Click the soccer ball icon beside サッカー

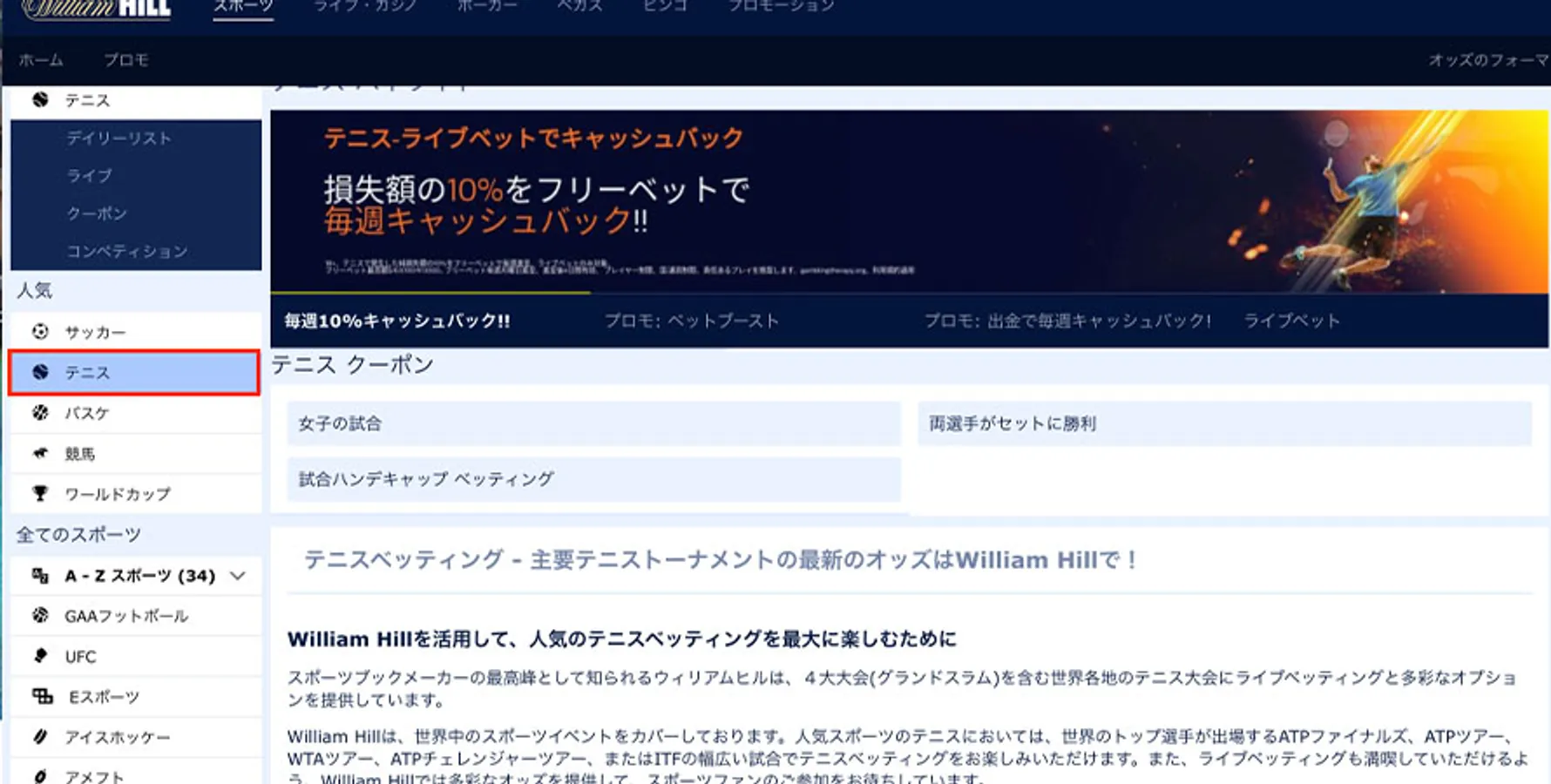click(x=40, y=332)
